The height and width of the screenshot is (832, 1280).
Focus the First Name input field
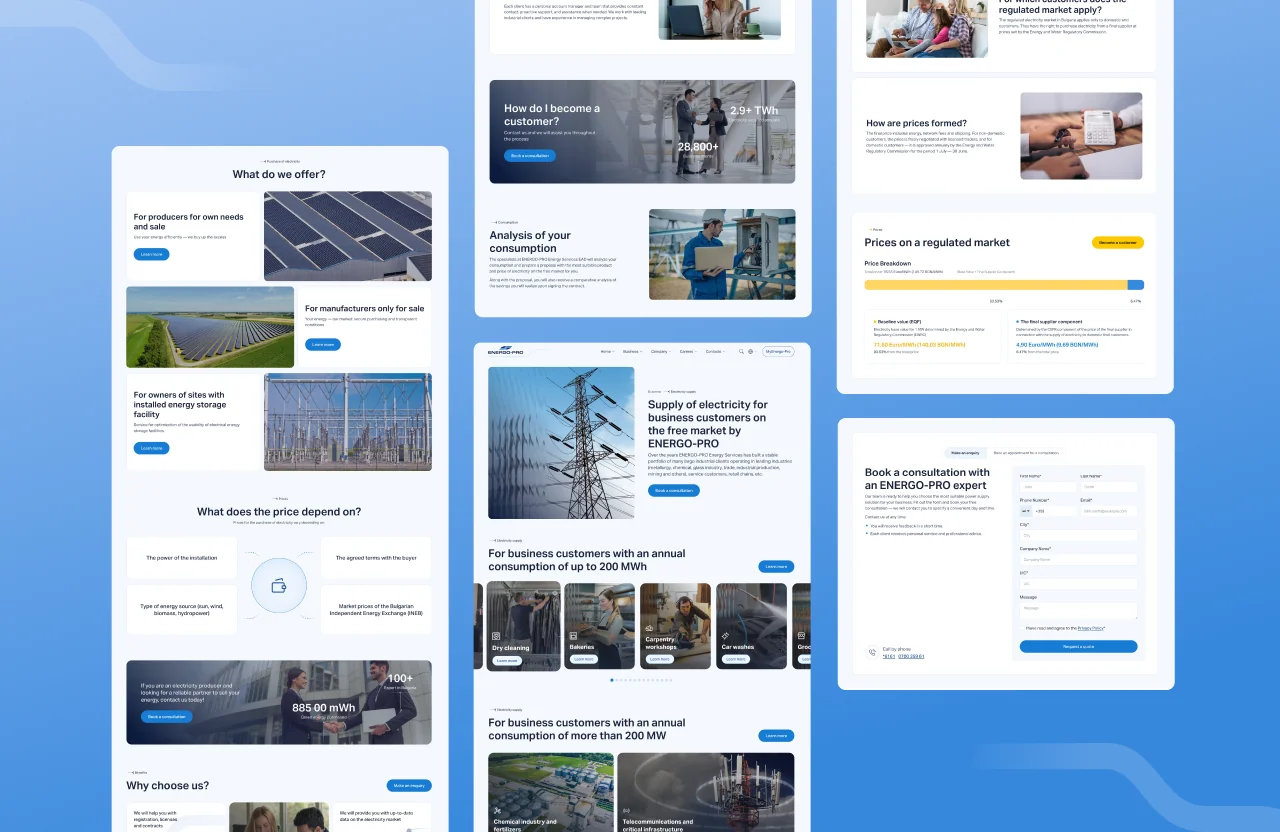point(1048,487)
